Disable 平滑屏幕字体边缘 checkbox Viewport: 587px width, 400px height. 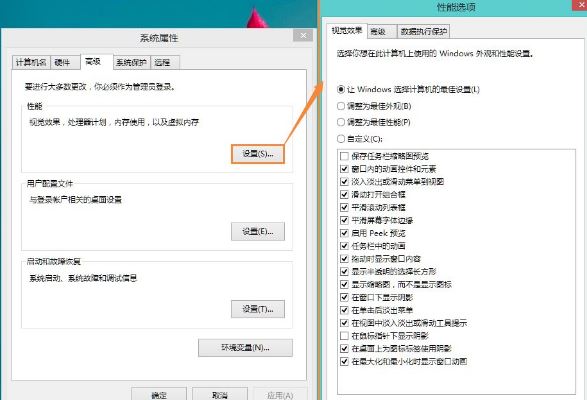[344, 220]
